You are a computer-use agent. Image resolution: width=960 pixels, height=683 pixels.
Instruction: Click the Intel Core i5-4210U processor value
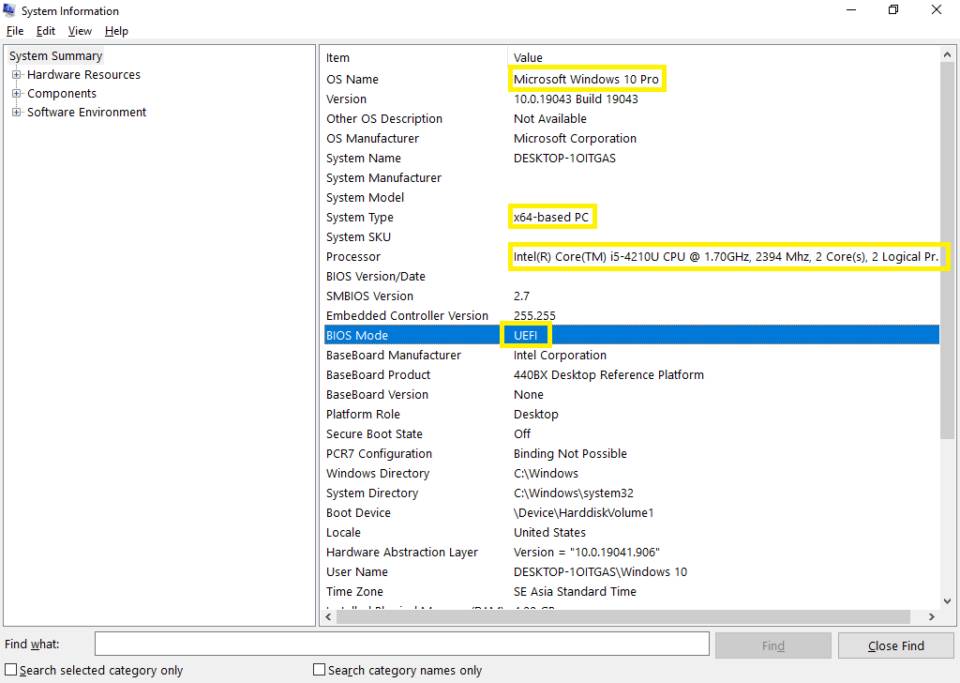pyautogui.click(x=726, y=256)
